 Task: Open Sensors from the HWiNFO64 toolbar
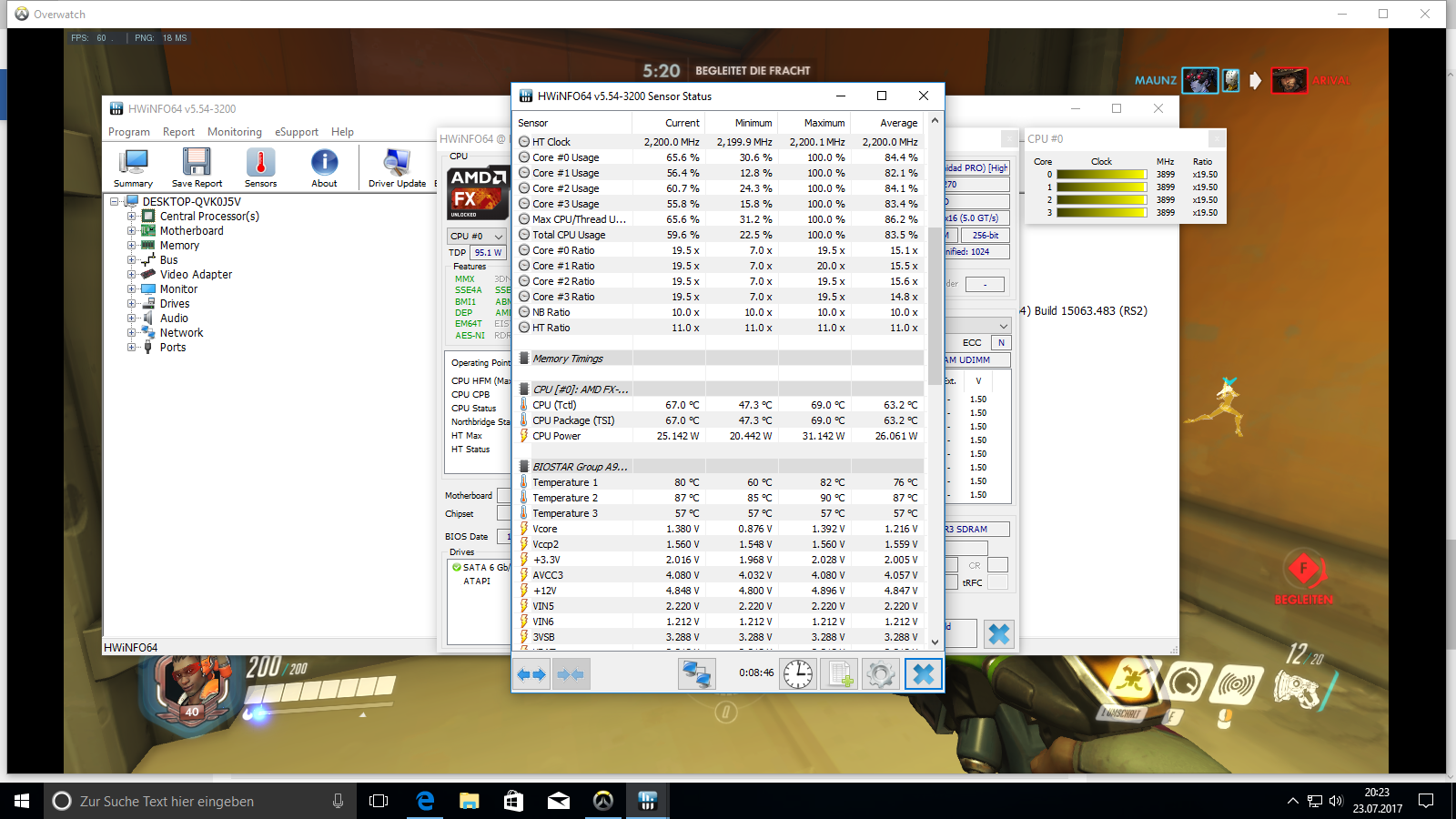click(x=260, y=167)
